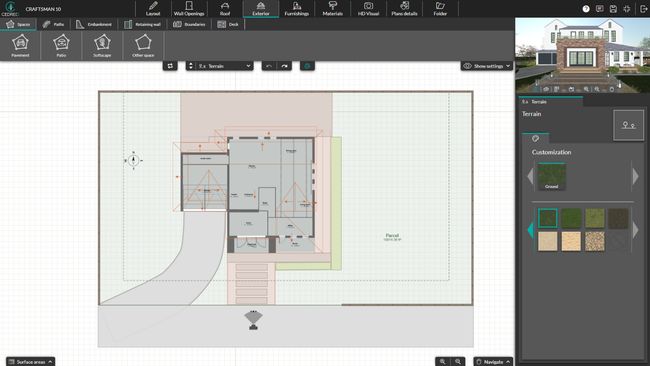Toggle the teal globe button

coord(307,66)
